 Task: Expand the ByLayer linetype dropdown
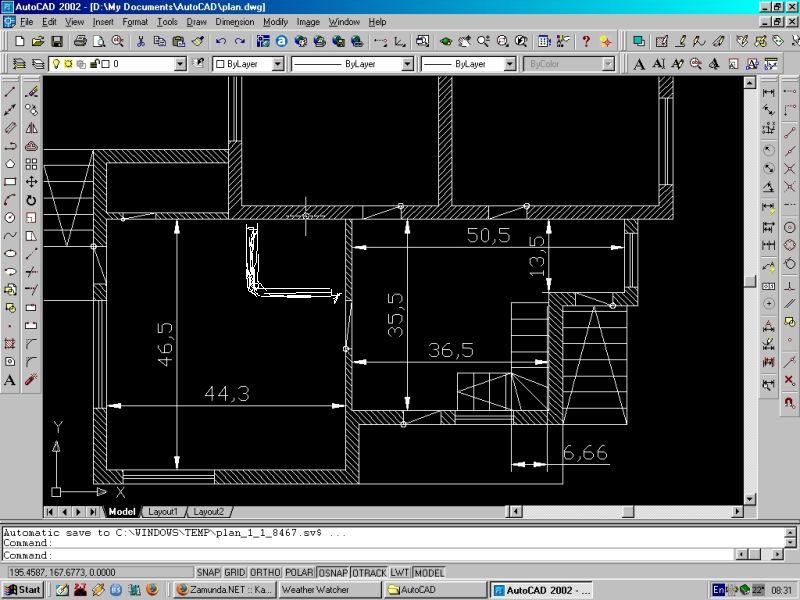352,64
